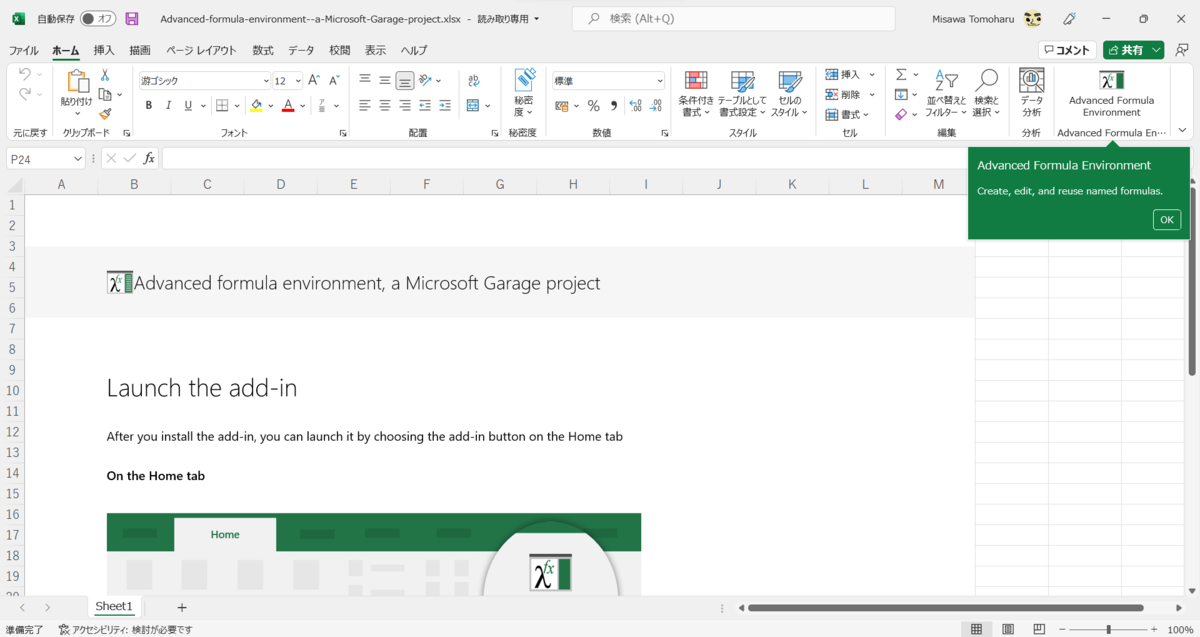Switch to the 挿入 tab

click(104, 50)
